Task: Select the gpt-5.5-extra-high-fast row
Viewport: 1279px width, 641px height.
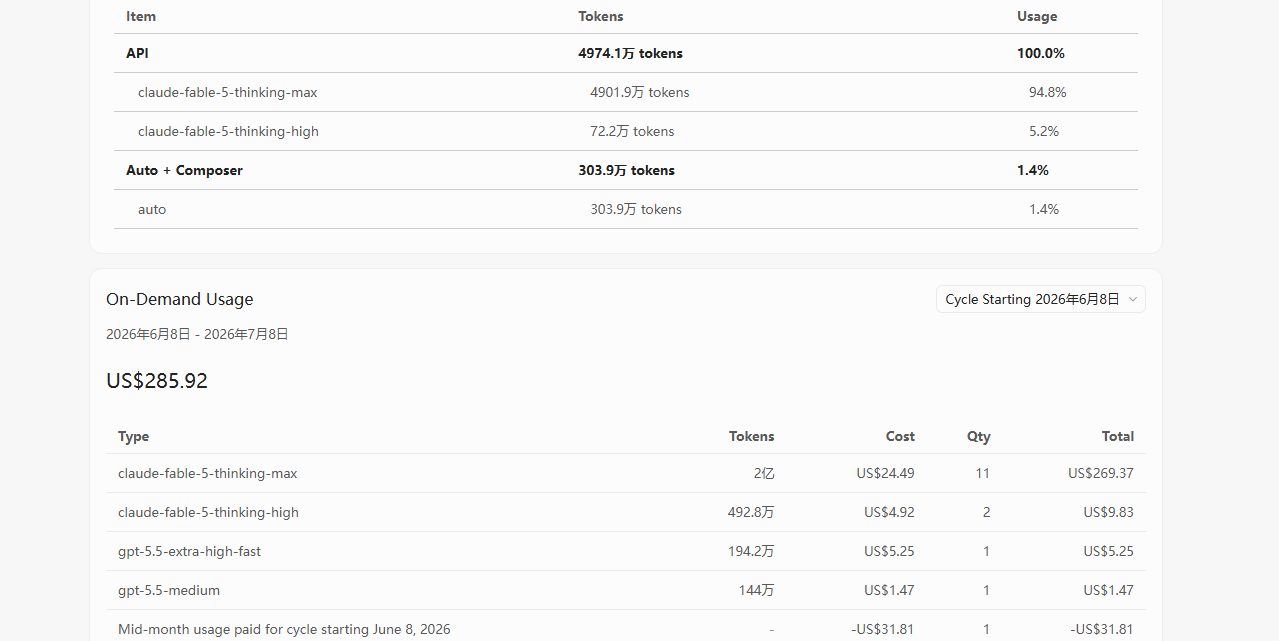Action: pyautogui.click(x=626, y=551)
